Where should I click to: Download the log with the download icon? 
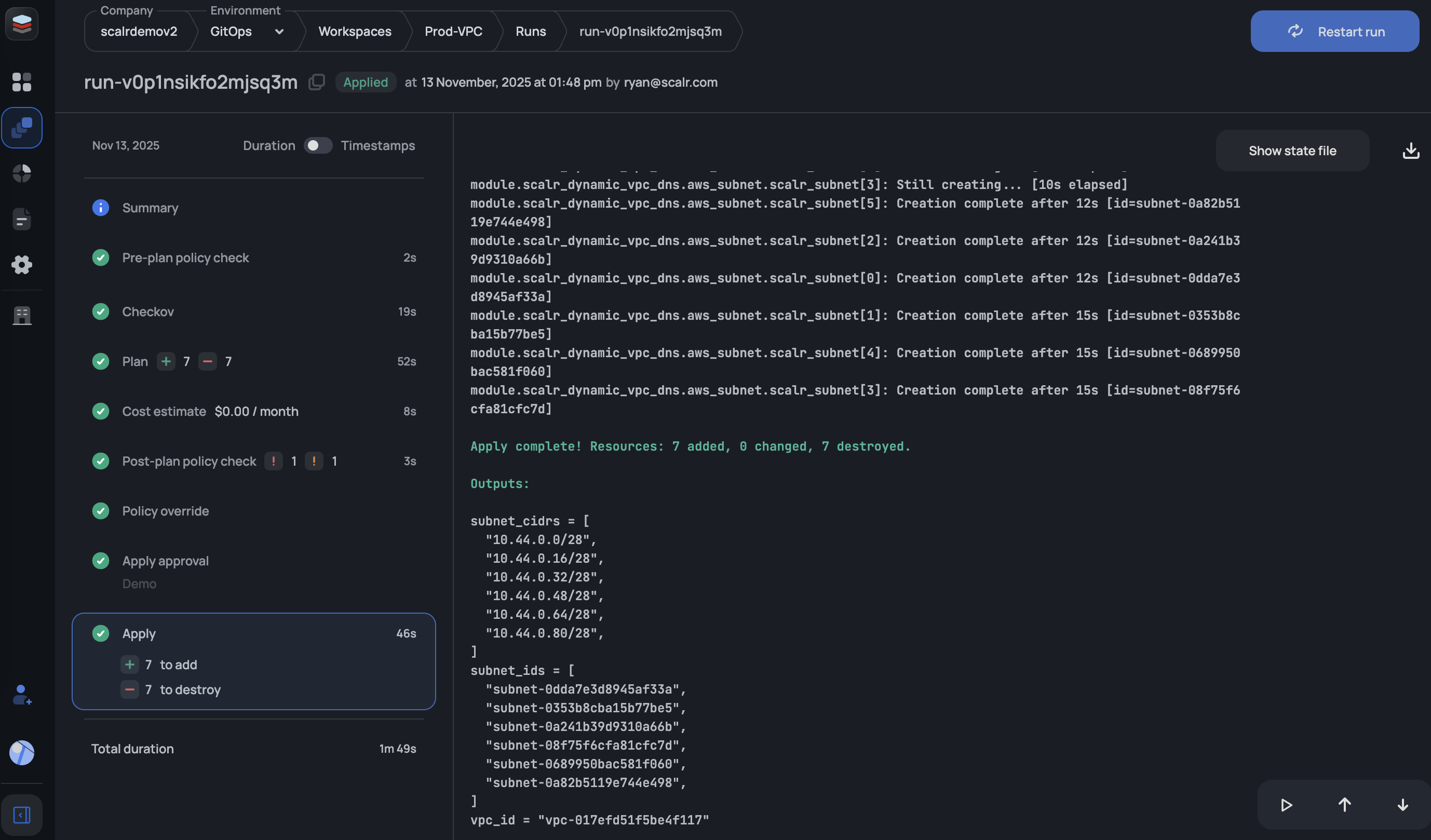pyautogui.click(x=1411, y=151)
